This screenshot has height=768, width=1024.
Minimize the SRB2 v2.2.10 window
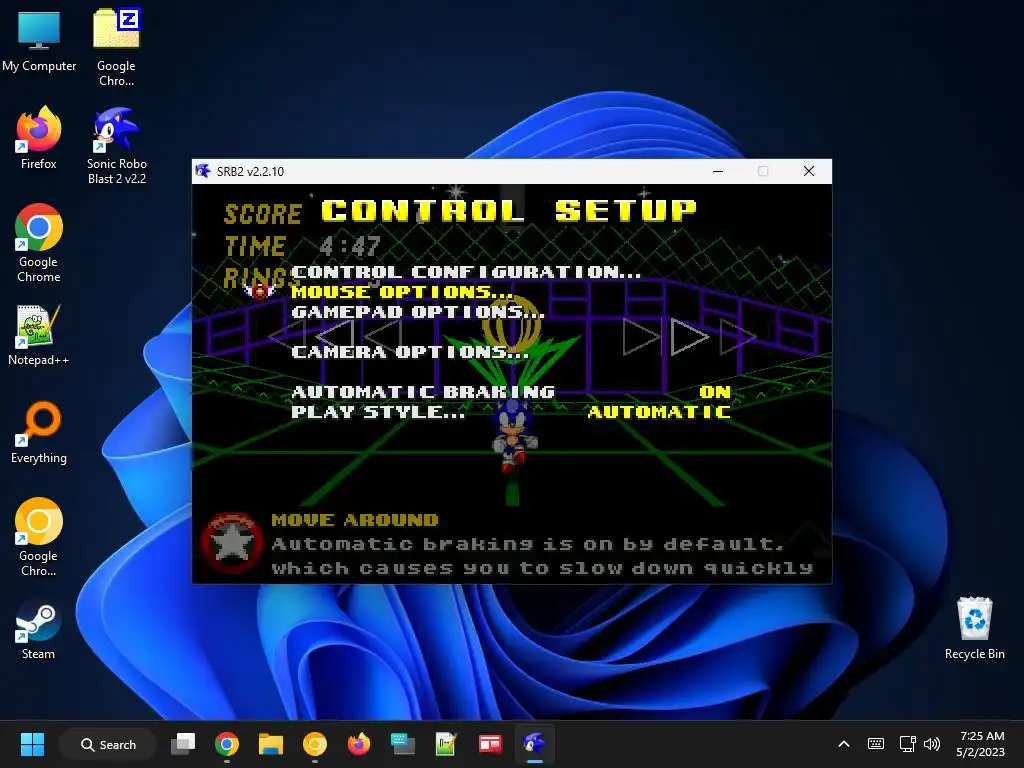(718, 171)
